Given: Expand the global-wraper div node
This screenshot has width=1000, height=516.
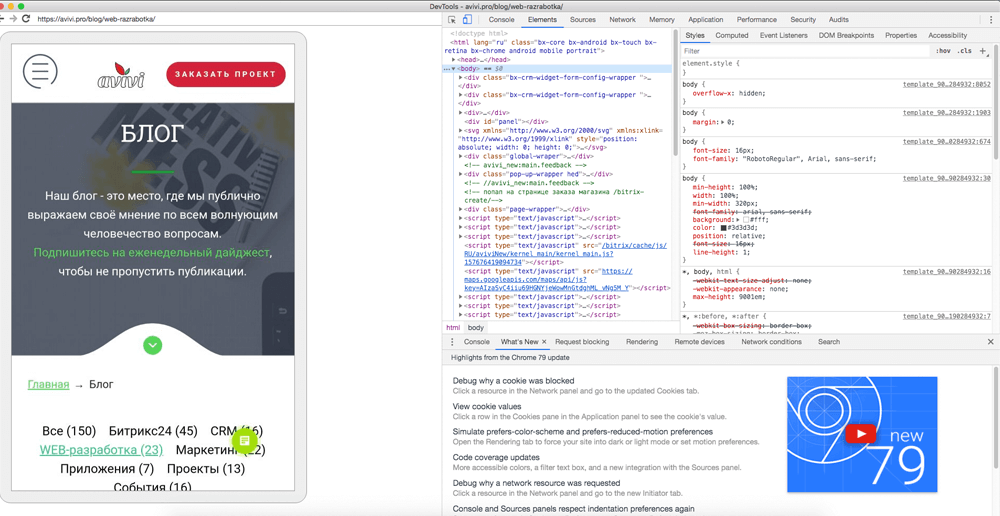Looking at the screenshot, I should pos(461,156).
